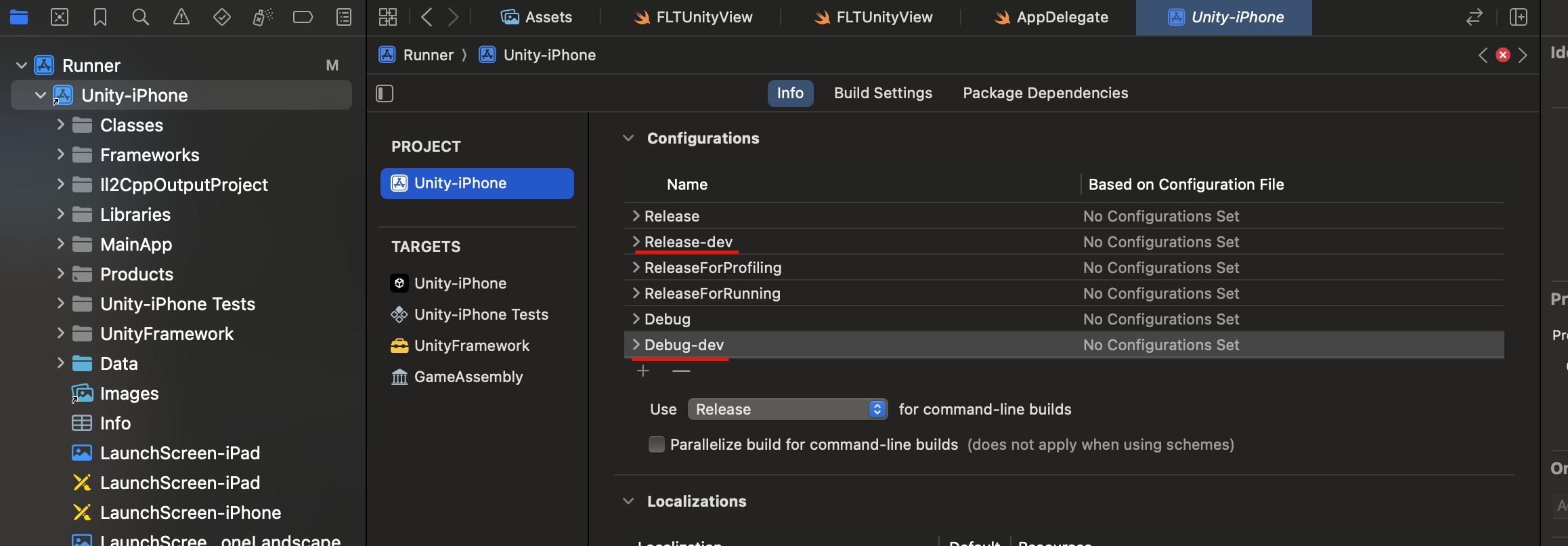Open the find navigator magnifier icon
The height and width of the screenshot is (546, 1568).
click(140, 17)
